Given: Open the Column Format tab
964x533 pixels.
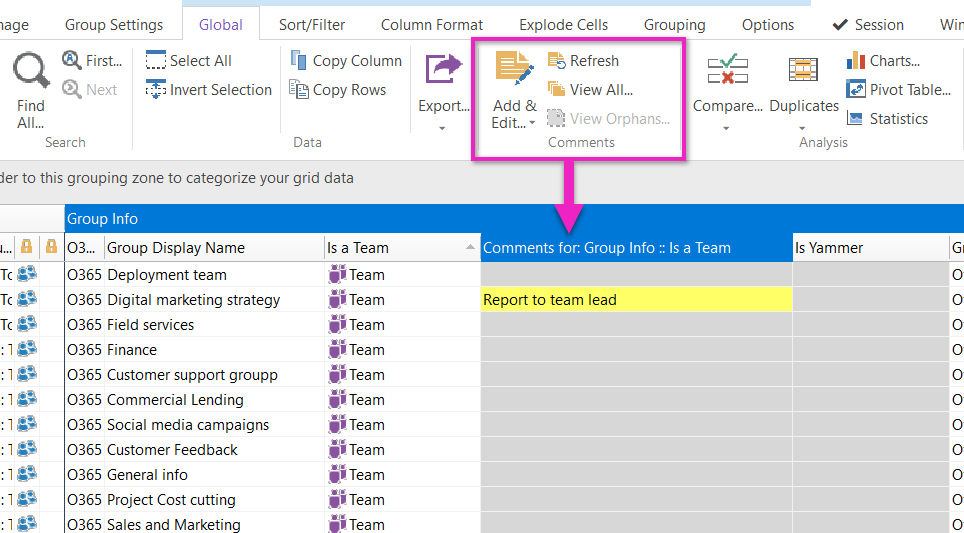Looking at the screenshot, I should [x=431, y=25].
